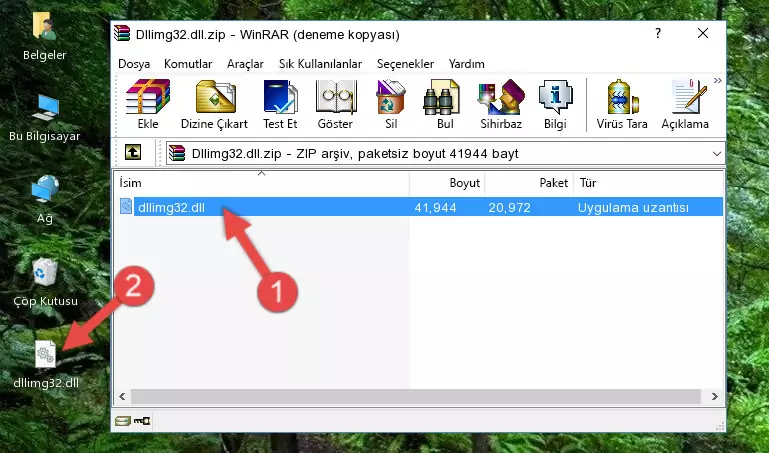Viewport: 769px width, 453px height.
Task: Launch the Sihirbaz wizard
Action: click(501, 104)
